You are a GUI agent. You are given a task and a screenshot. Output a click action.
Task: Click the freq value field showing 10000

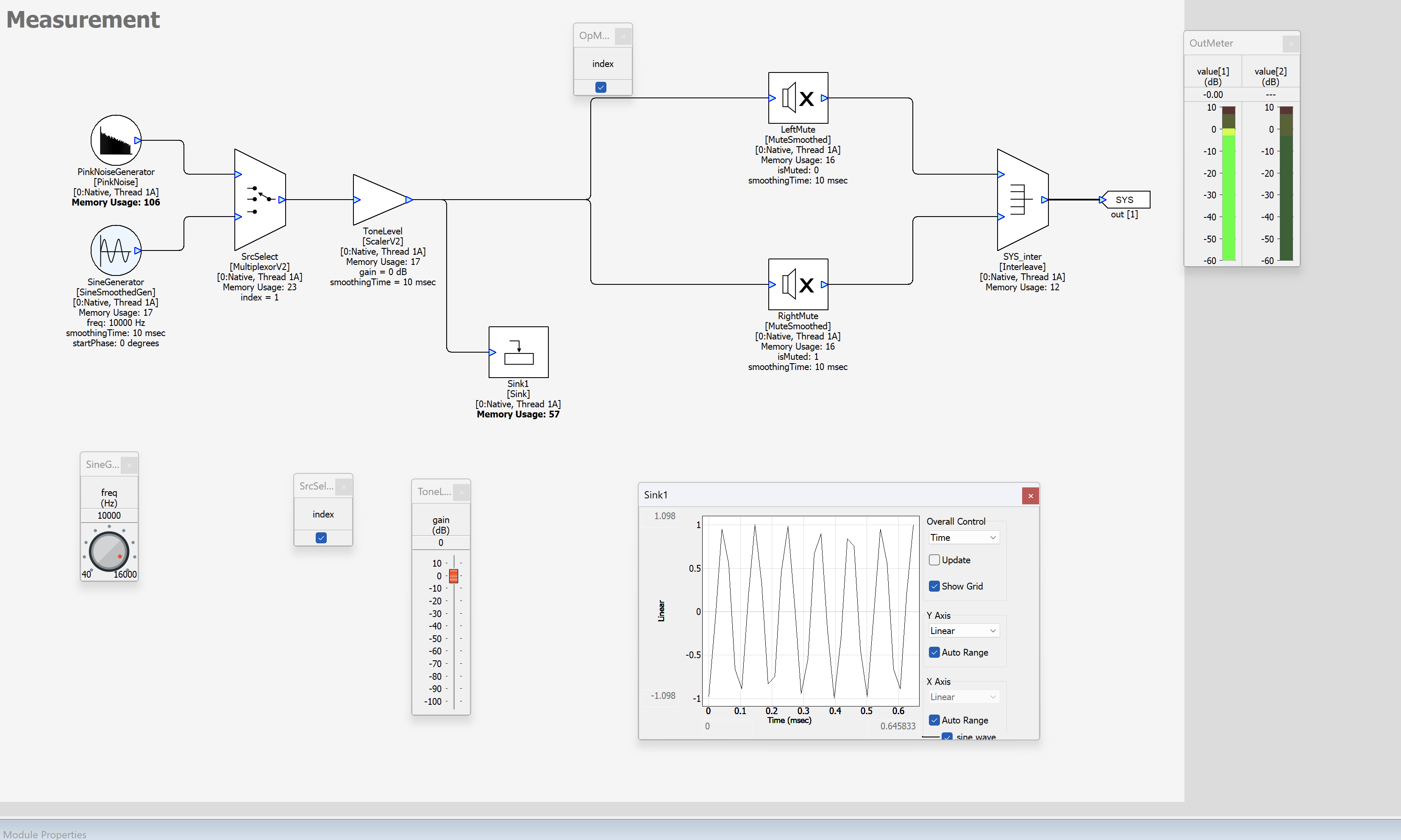109,516
